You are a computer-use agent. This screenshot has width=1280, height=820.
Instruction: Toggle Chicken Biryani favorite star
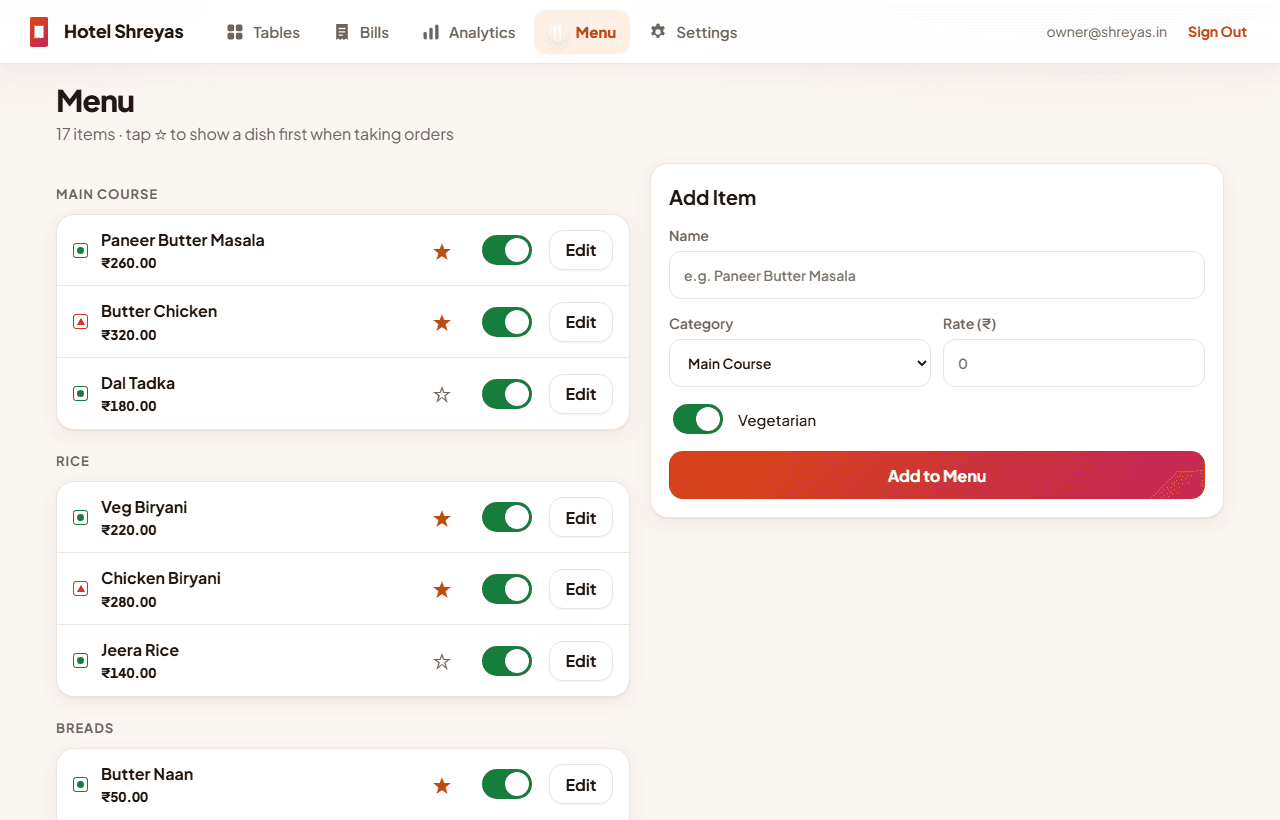pos(442,590)
